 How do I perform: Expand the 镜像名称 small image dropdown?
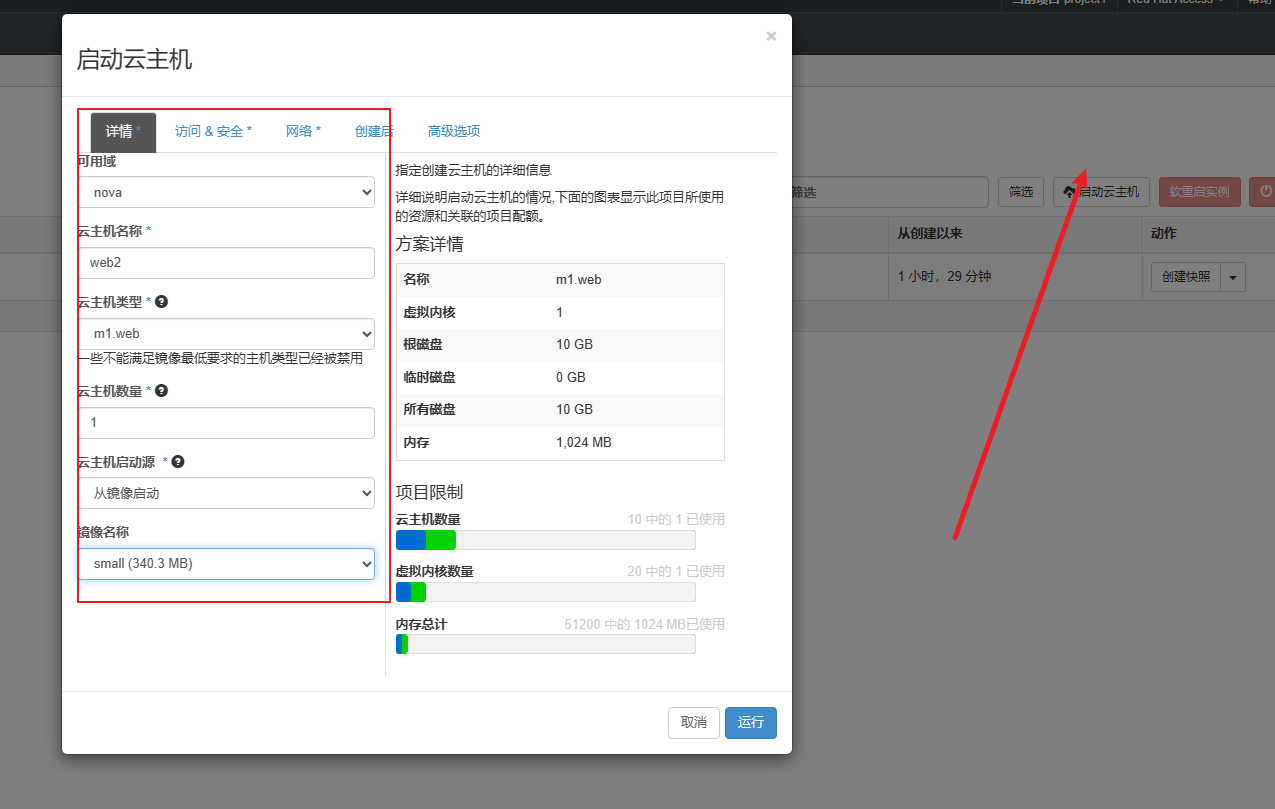(226, 564)
